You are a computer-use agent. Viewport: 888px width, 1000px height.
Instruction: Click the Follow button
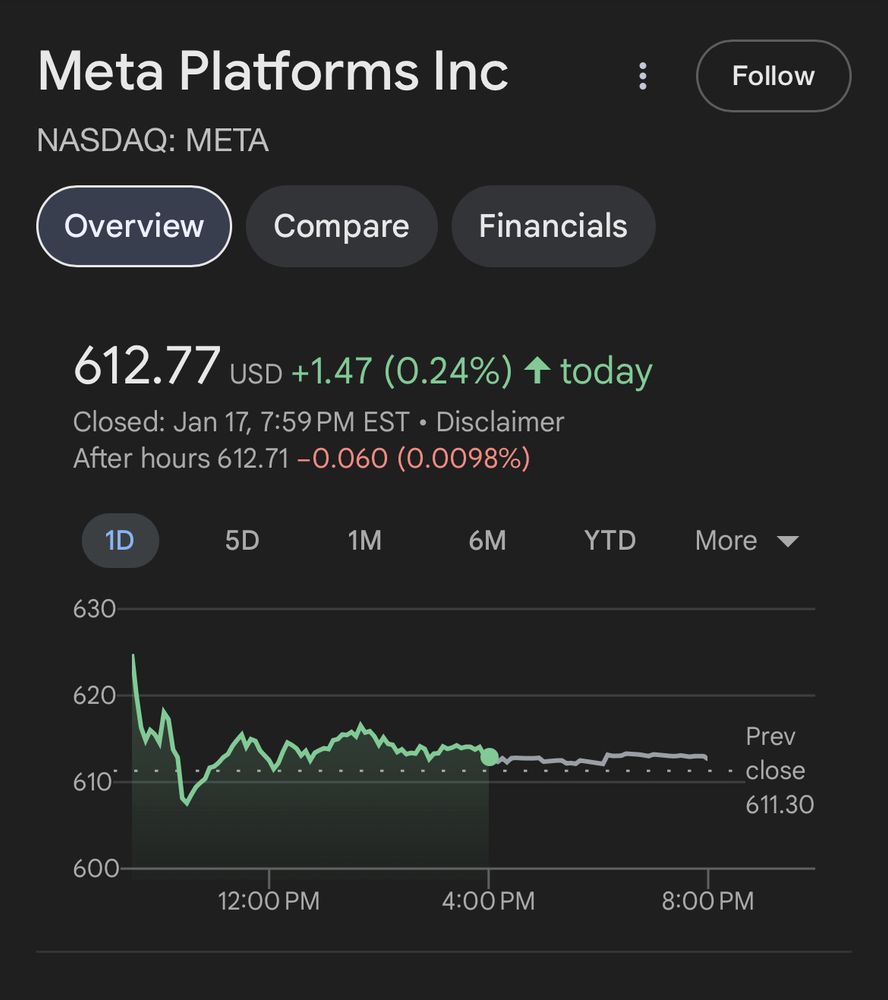click(773, 76)
